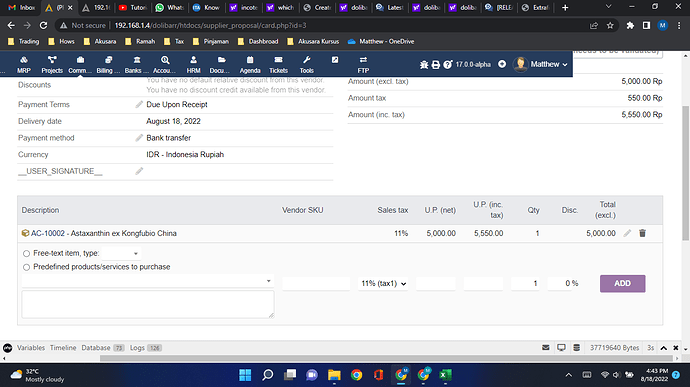Open the 11% (tax1) sales tax dropdown
This screenshot has width=690, height=387.
[x=383, y=284]
